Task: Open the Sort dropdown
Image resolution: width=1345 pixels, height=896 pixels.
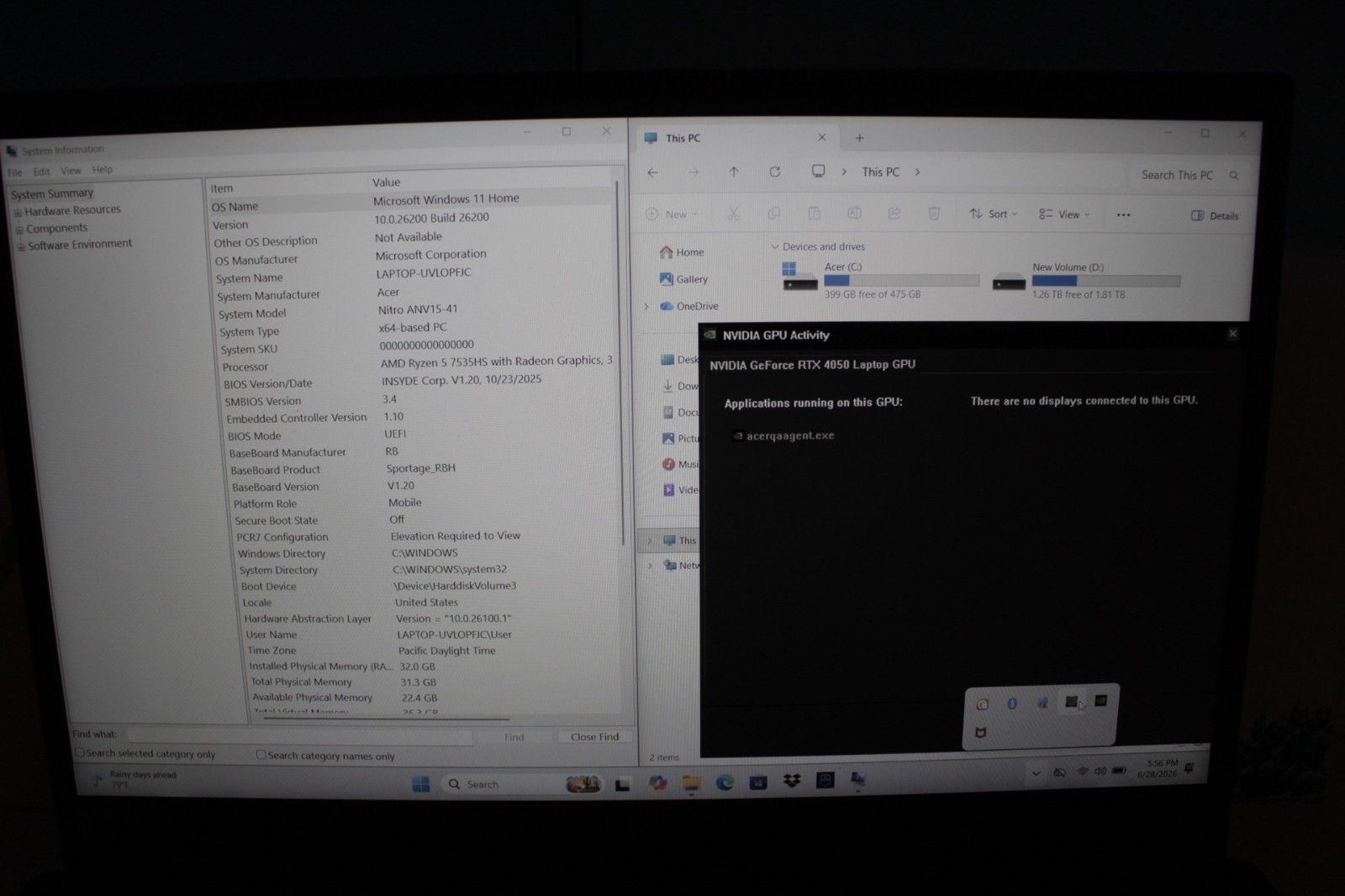Action: point(993,214)
